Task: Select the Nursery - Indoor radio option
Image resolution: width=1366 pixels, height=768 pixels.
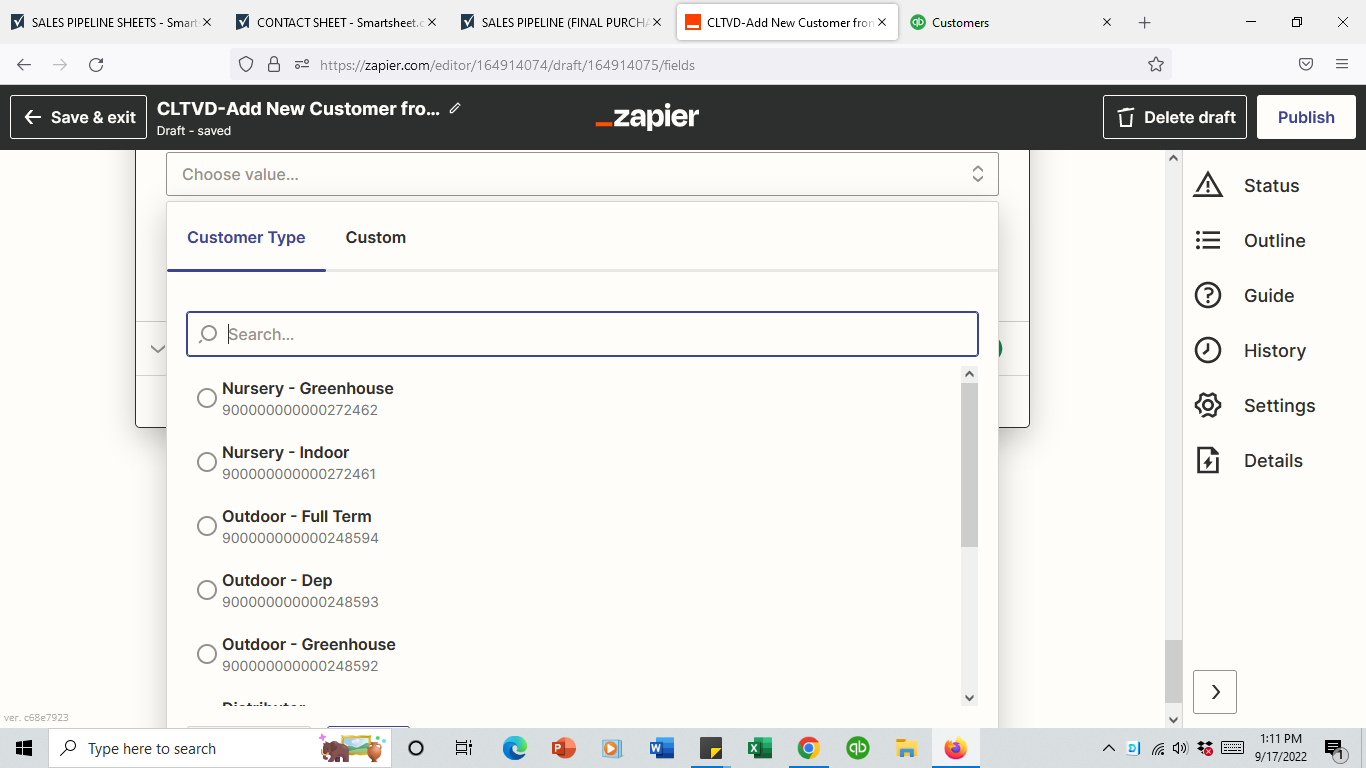Action: (207, 462)
